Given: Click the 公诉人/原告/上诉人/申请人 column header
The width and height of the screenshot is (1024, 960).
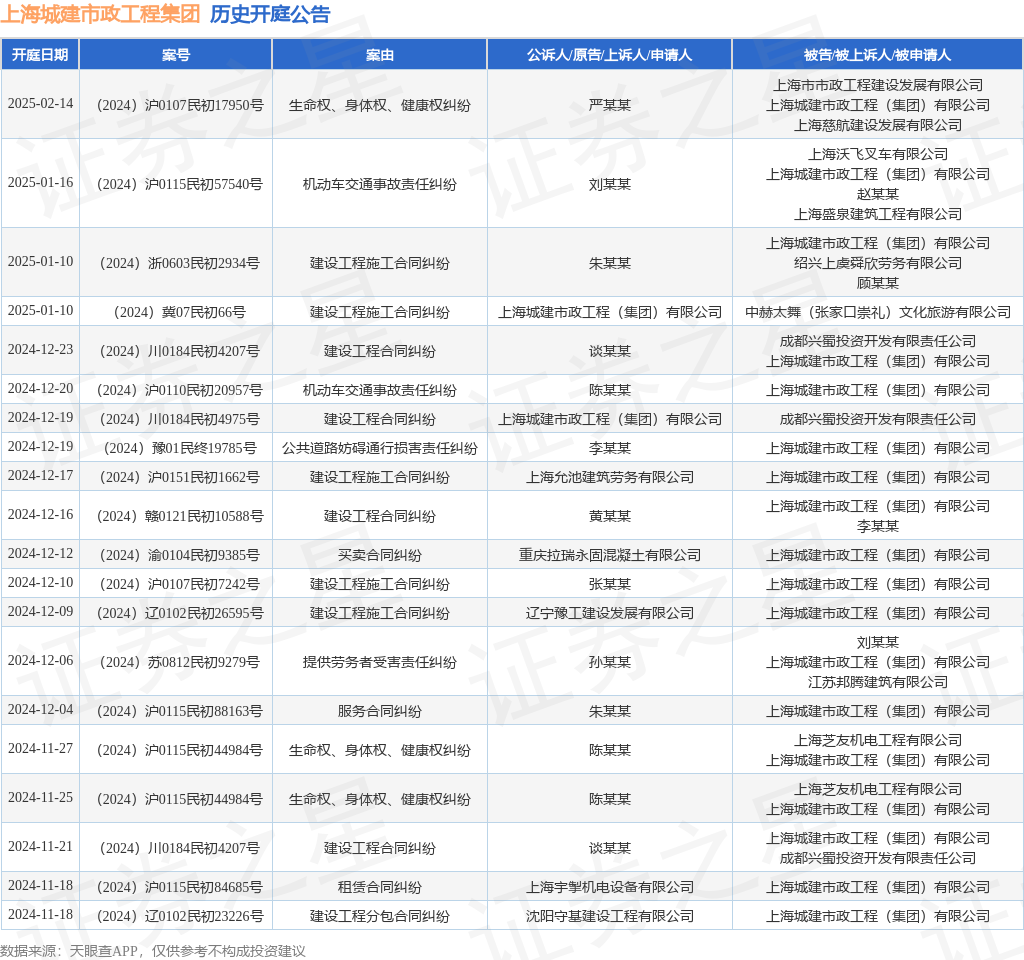Looking at the screenshot, I should pyautogui.click(x=609, y=55).
